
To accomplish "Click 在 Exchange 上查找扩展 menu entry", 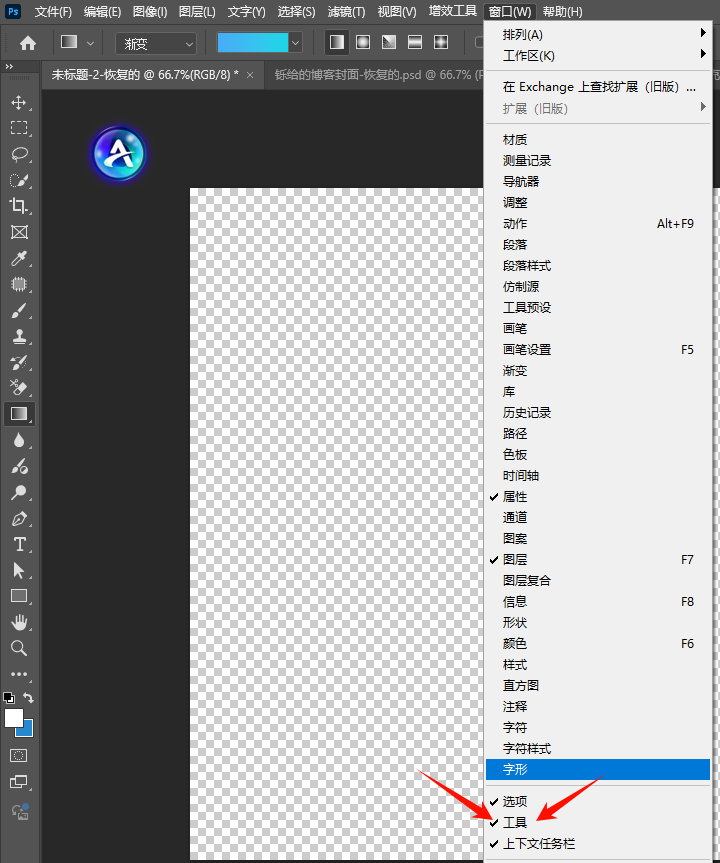I will pos(598,87).
